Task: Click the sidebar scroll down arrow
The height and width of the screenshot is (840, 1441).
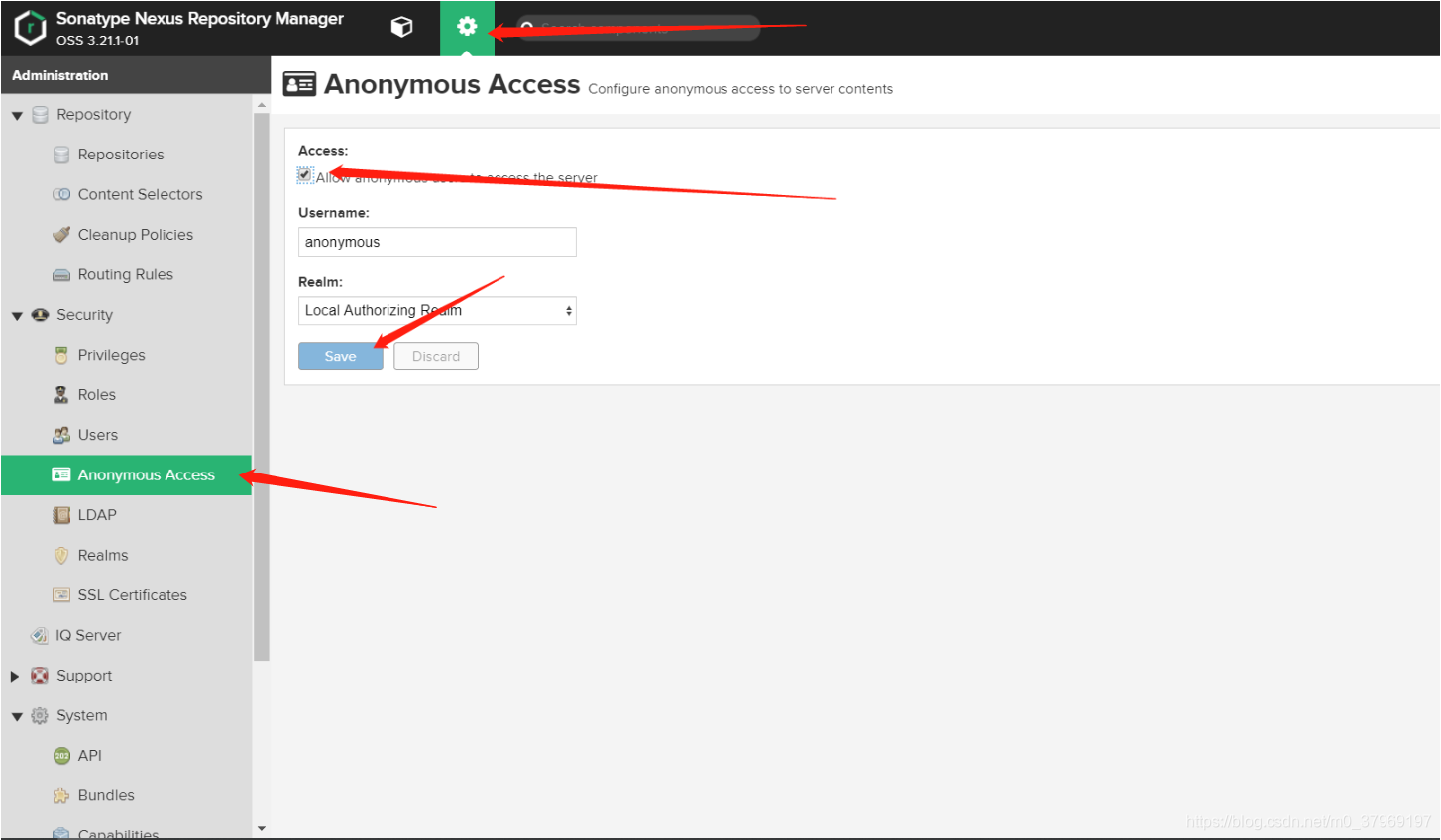Action: click(262, 829)
